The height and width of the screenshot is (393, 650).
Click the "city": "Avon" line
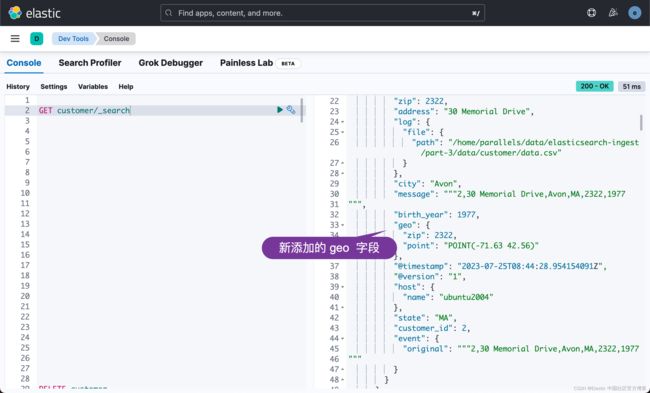click(x=427, y=184)
